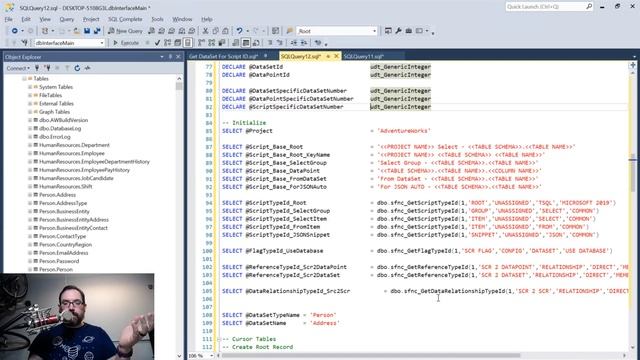The width and height of the screenshot is (640, 360).
Task: Open the View menu
Action: [x=45, y=19]
